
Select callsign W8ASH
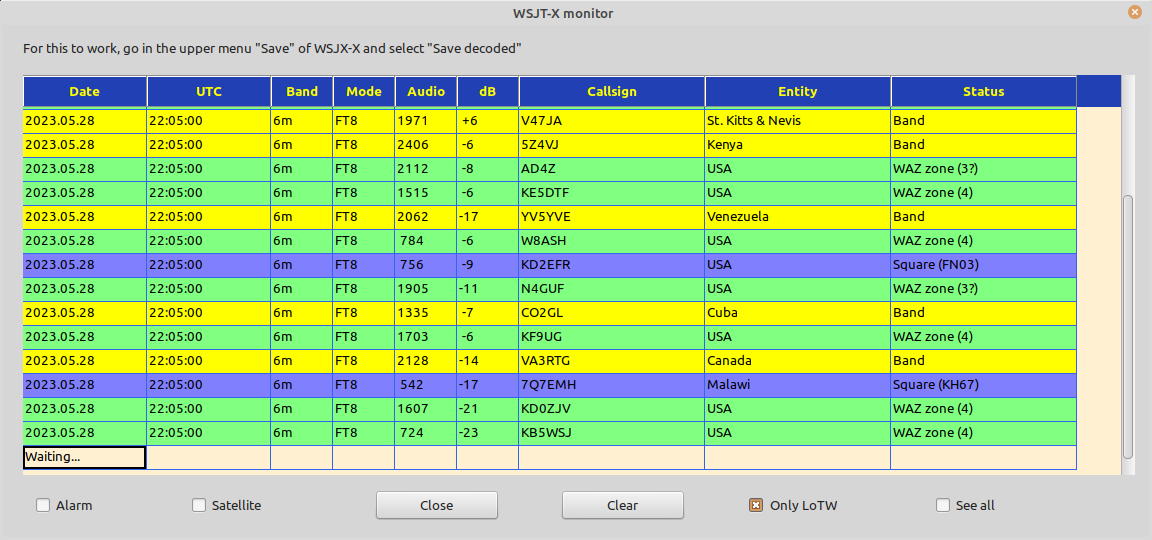[612, 241]
